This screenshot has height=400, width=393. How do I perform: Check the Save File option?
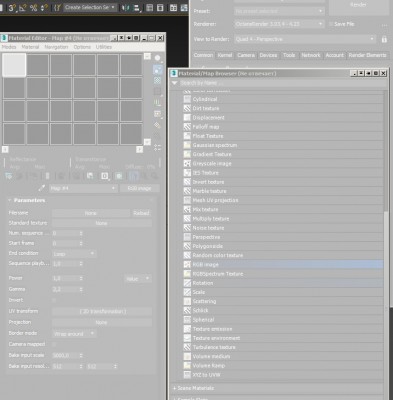(x=331, y=24)
